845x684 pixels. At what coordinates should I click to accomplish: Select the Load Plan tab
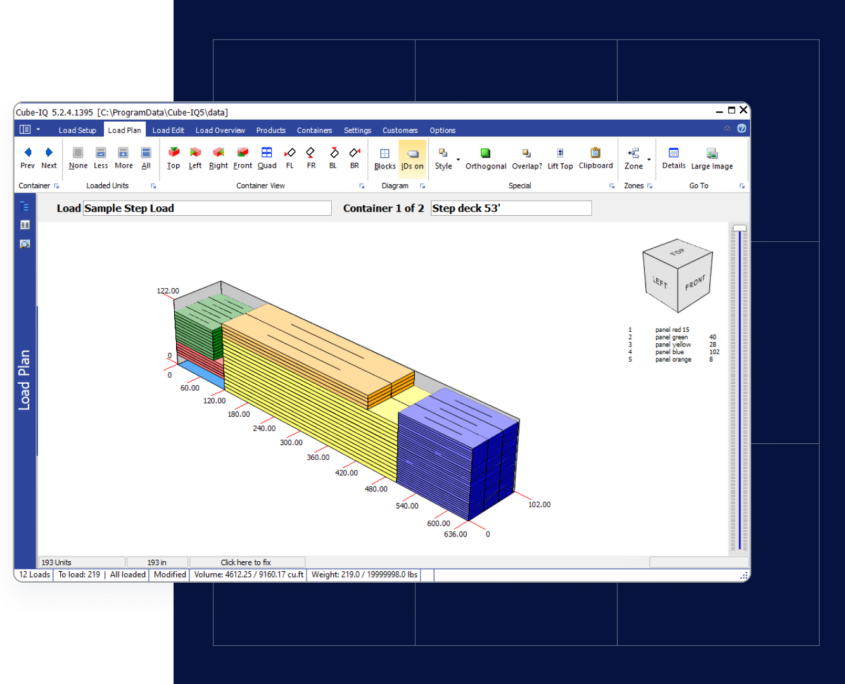click(x=124, y=130)
